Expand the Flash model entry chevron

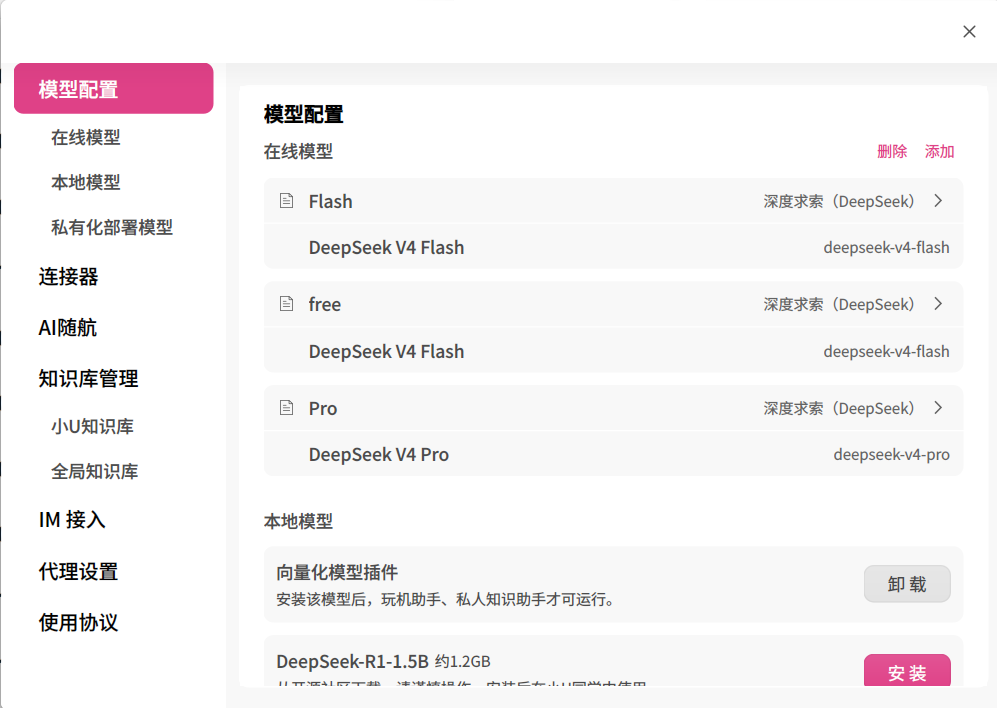pos(938,201)
